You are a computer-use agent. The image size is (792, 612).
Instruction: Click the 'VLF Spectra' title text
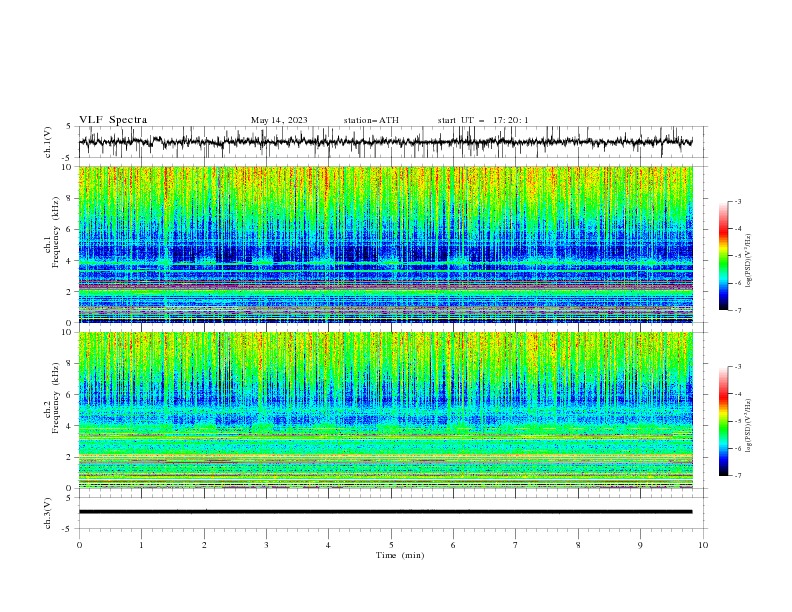click(x=113, y=120)
